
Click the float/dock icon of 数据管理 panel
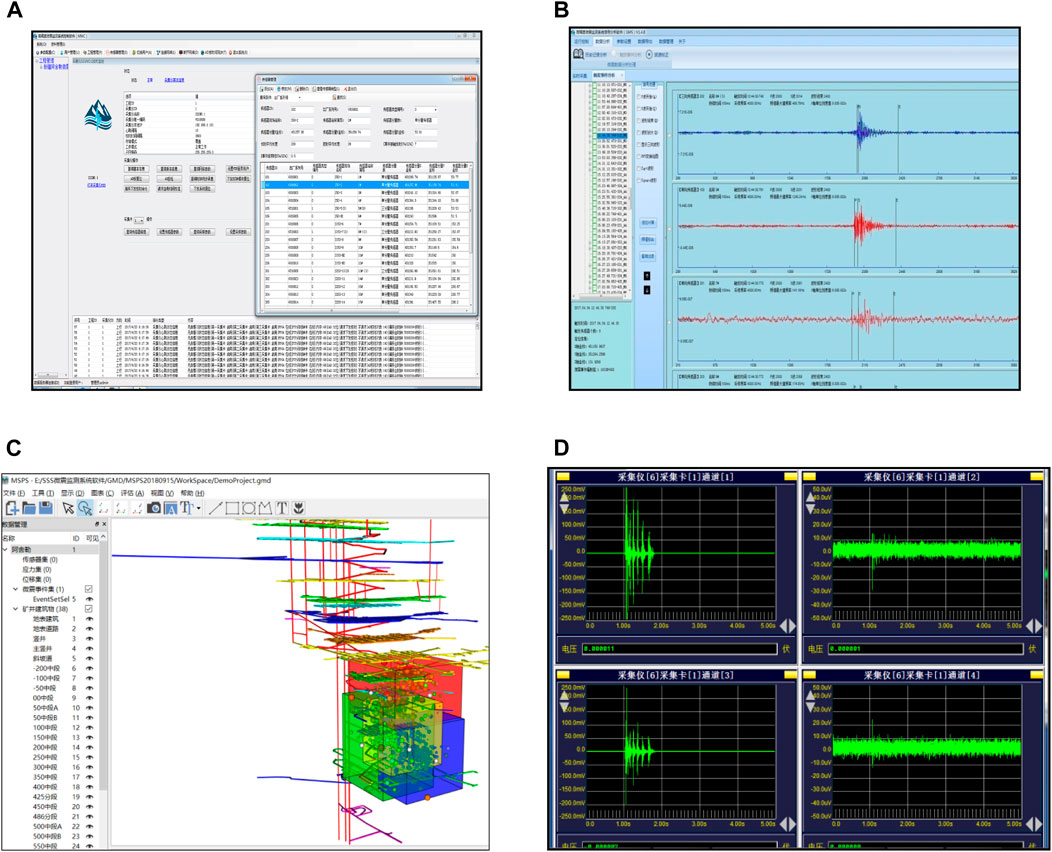coord(97,525)
